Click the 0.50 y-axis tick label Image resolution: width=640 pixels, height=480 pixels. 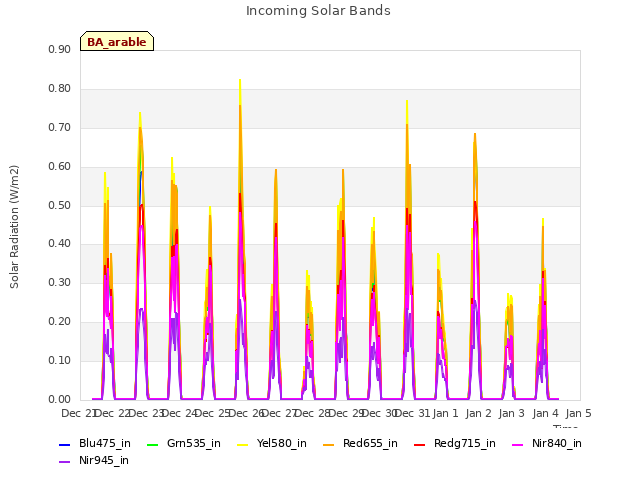point(60,205)
